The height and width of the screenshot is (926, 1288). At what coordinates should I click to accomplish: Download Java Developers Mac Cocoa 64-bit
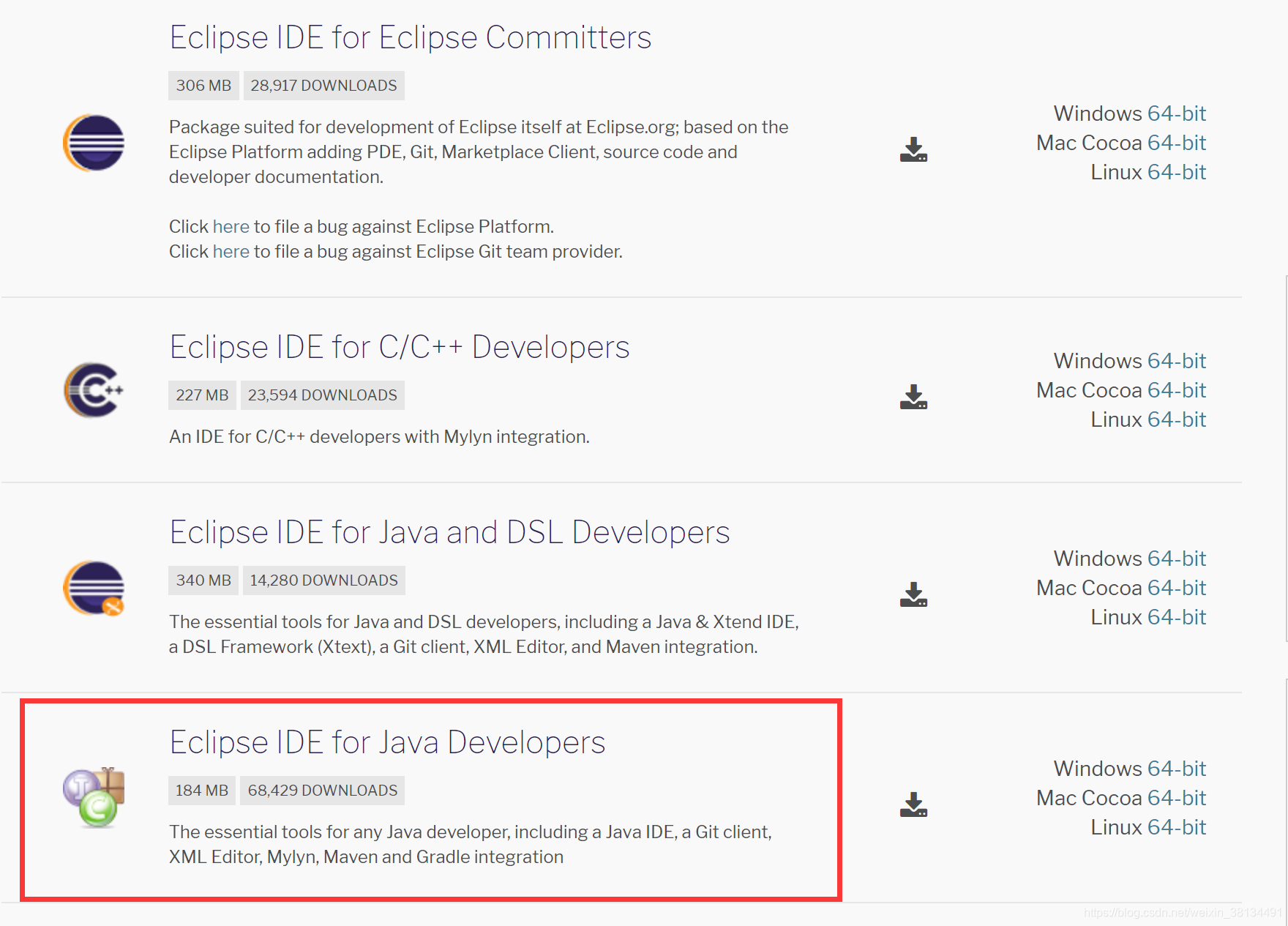tap(1177, 798)
